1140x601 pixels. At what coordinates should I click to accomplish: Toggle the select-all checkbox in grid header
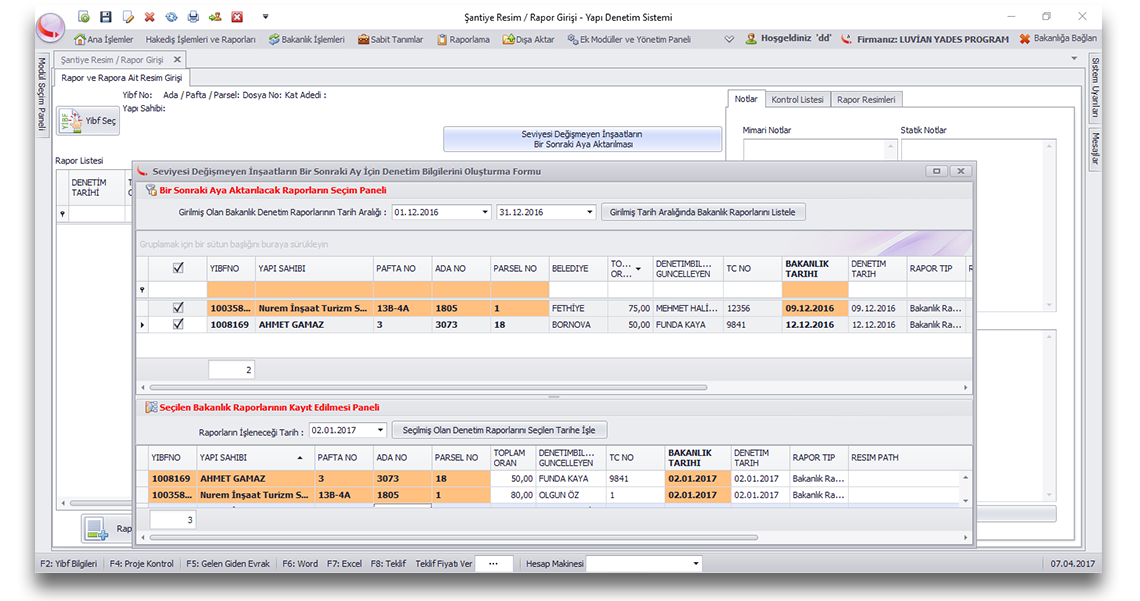178,268
